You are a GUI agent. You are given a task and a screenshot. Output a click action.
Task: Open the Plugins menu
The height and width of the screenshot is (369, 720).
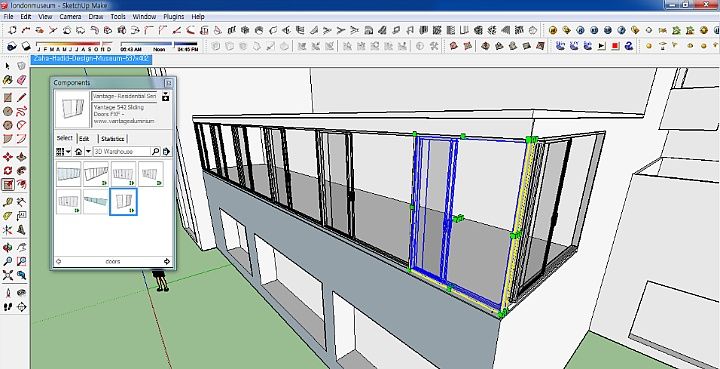click(x=174, y=17)
